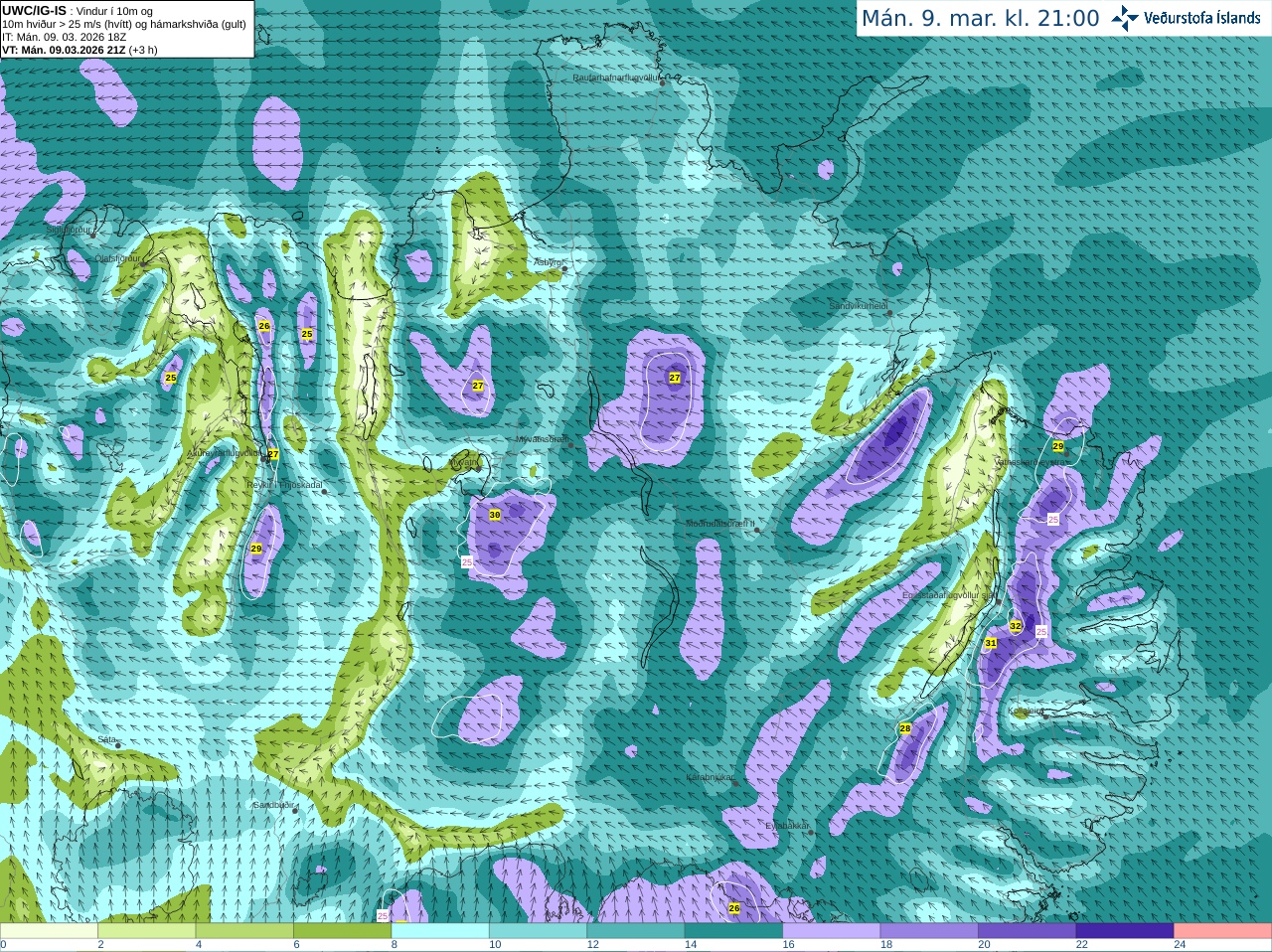
Task: Click the Kollaleira station label
Action: pyautogui.click(x=1027, y=712)
